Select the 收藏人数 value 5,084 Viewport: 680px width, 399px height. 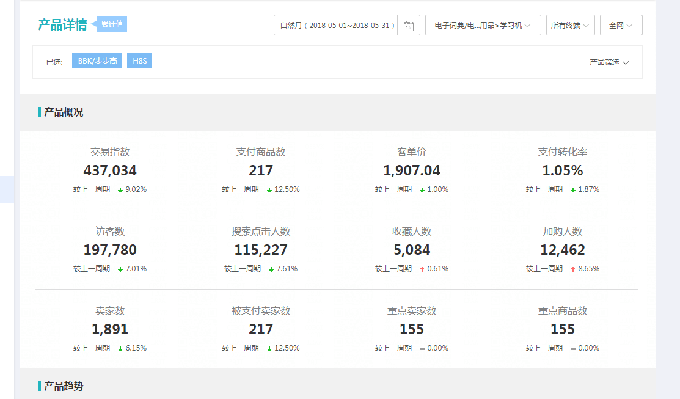pyautogui.click(x=412, y=250)
